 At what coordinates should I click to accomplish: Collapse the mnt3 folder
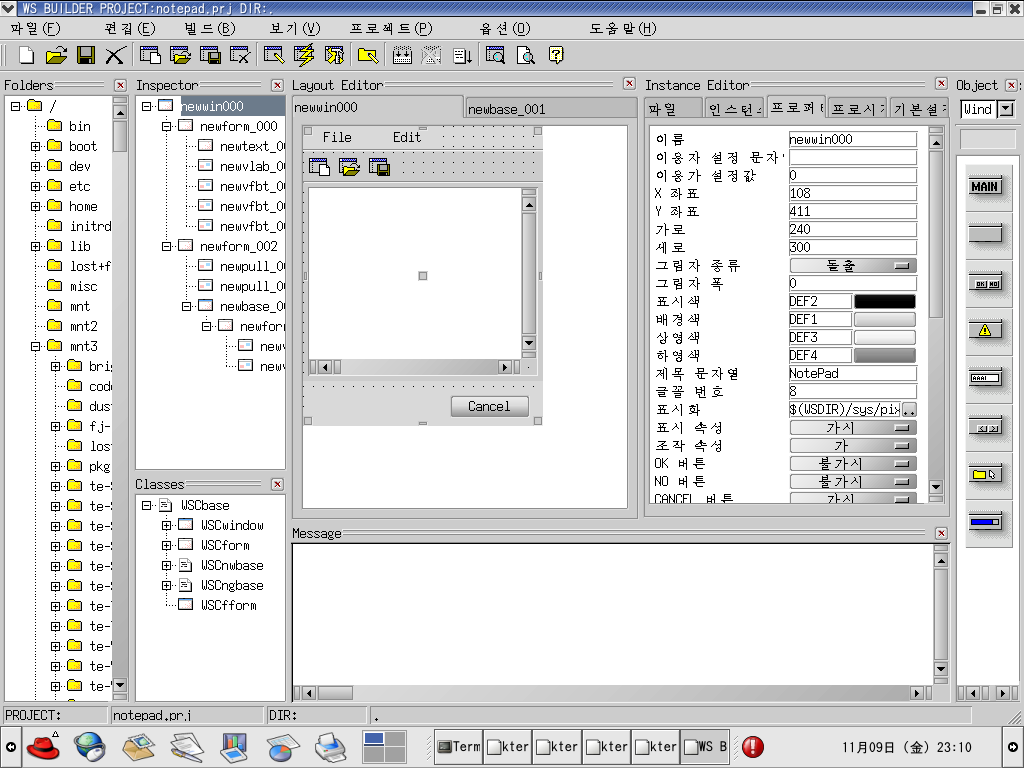[x=35, y=346]
